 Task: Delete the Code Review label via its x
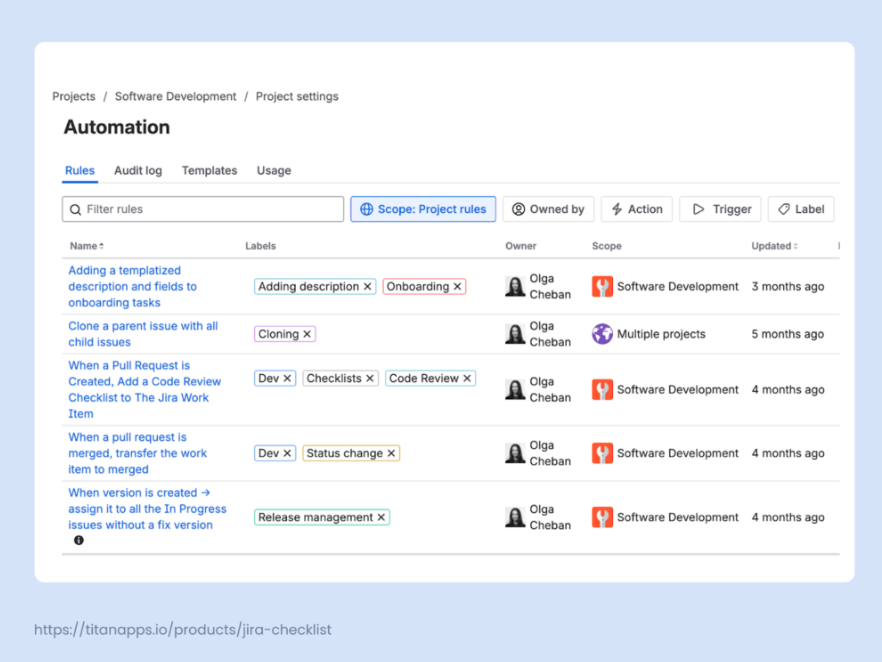[x=467, y=379]
